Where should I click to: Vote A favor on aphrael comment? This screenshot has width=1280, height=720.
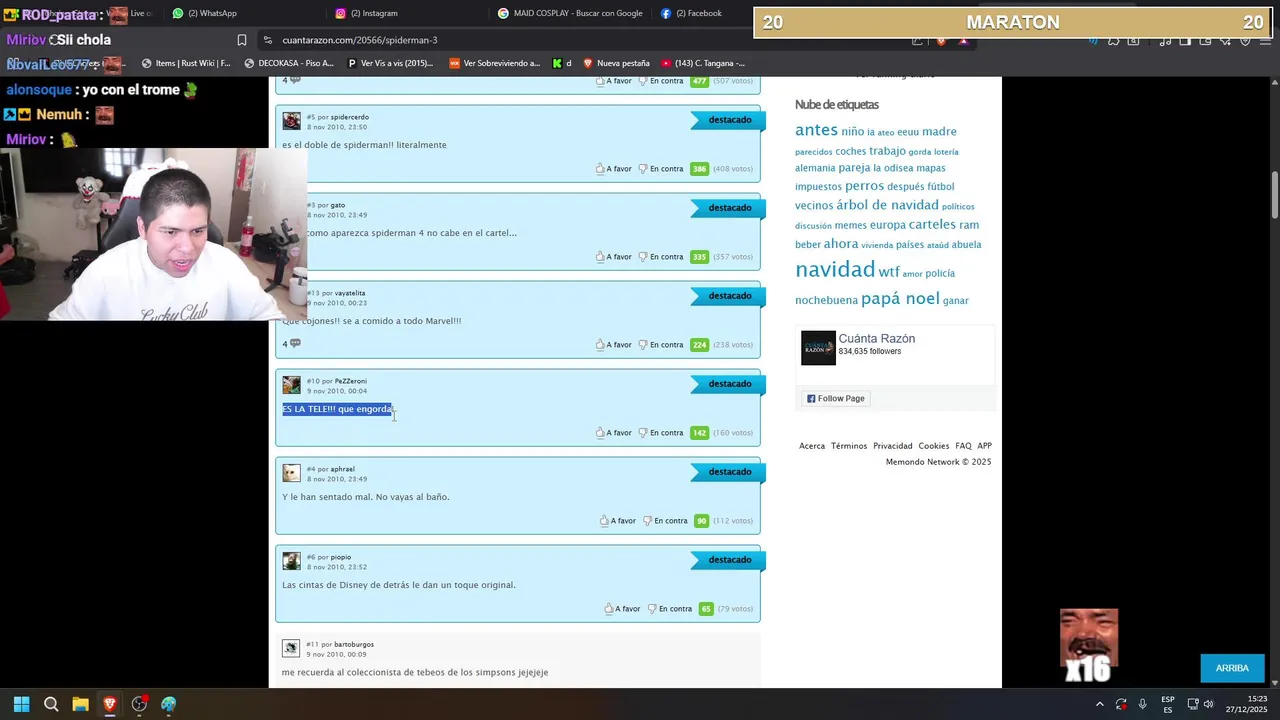click(x=618, y=521)
